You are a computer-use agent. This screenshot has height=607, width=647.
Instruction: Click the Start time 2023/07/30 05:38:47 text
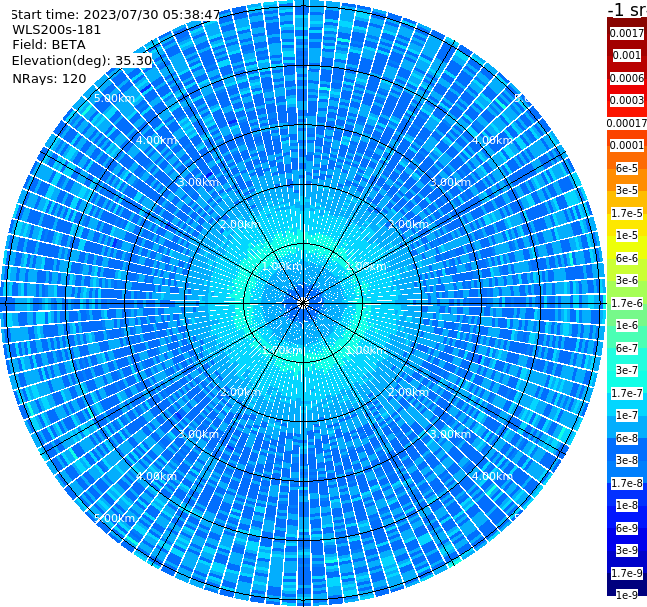pyautogui.click(x=115, y=15)
